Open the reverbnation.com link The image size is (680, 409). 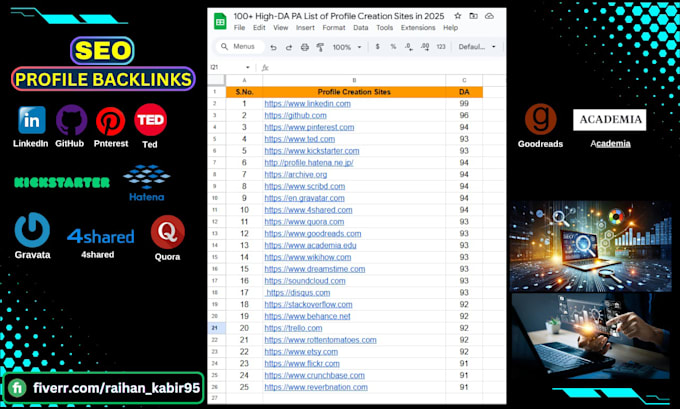click(x=316, y=387)
